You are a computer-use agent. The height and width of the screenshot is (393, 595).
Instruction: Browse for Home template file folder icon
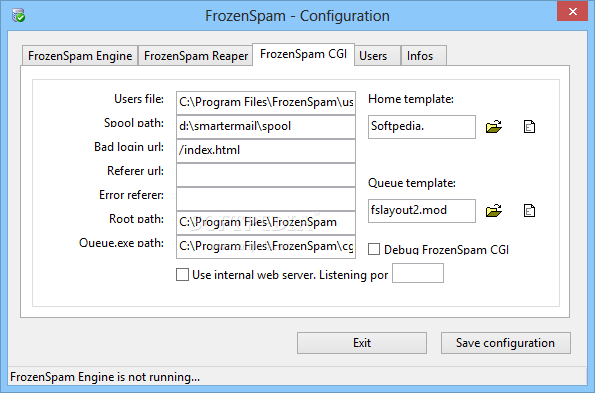pyautogui.click(x=494, y=127)
